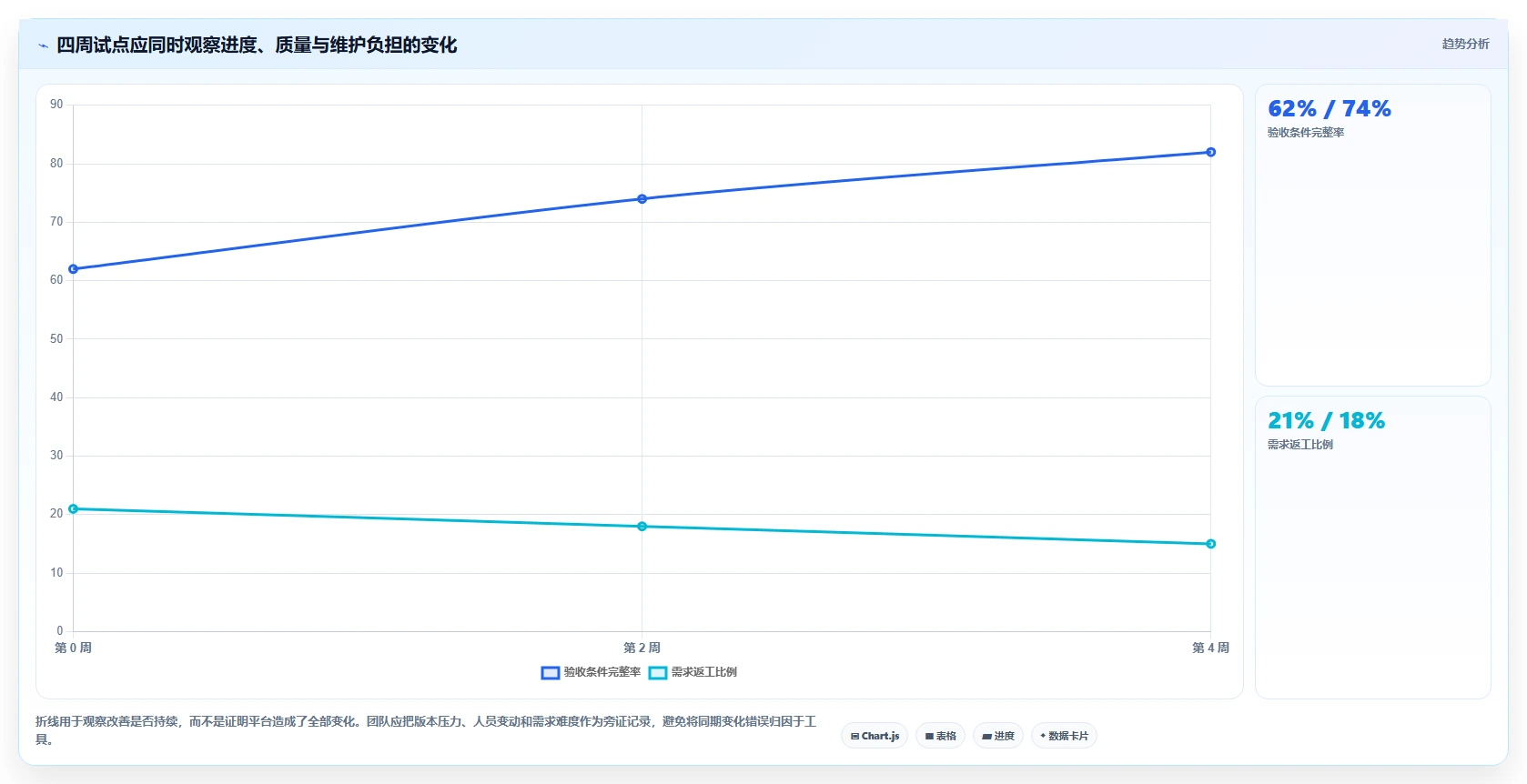Click the 90 tick on the y-axis
Viewport: 1527px width, 784px height.
[x=56, y=105]
